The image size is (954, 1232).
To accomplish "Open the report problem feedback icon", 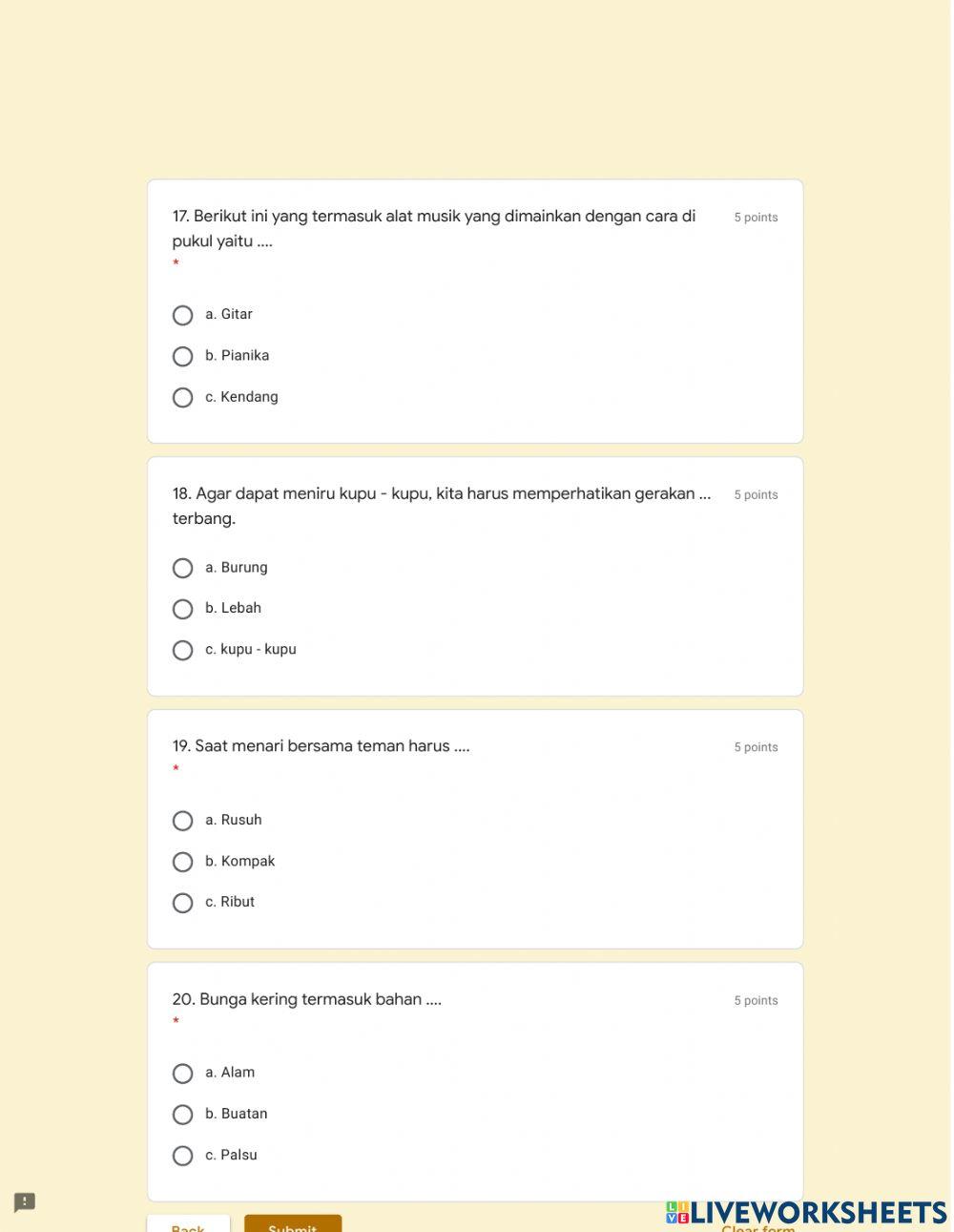I will click(x=25, y=1201).
